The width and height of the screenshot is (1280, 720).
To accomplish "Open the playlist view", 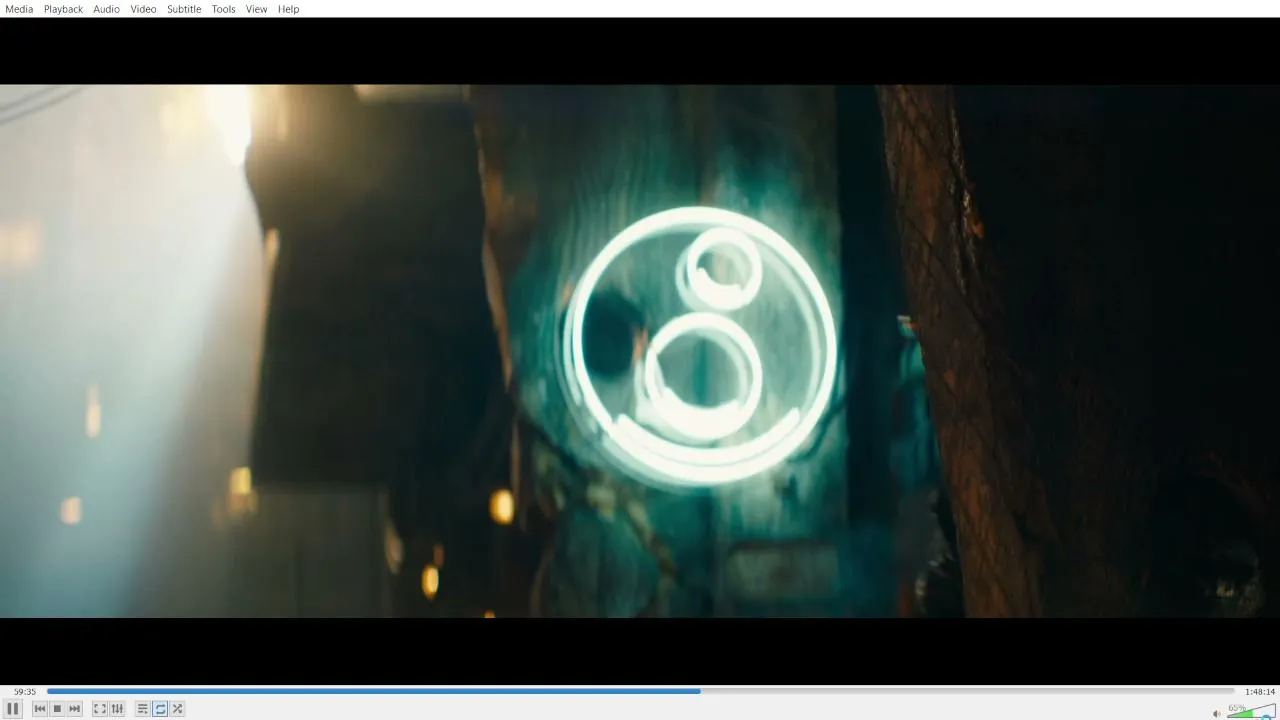I will [x=143, y=709].
